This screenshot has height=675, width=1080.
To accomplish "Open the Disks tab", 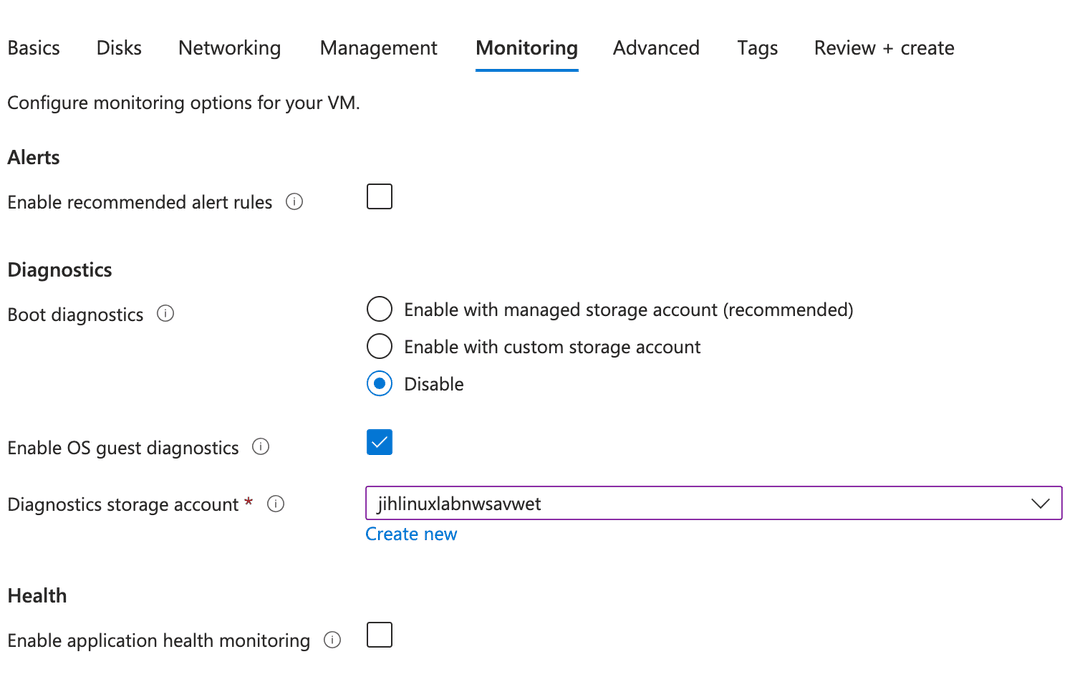I will tap(119, 48).
